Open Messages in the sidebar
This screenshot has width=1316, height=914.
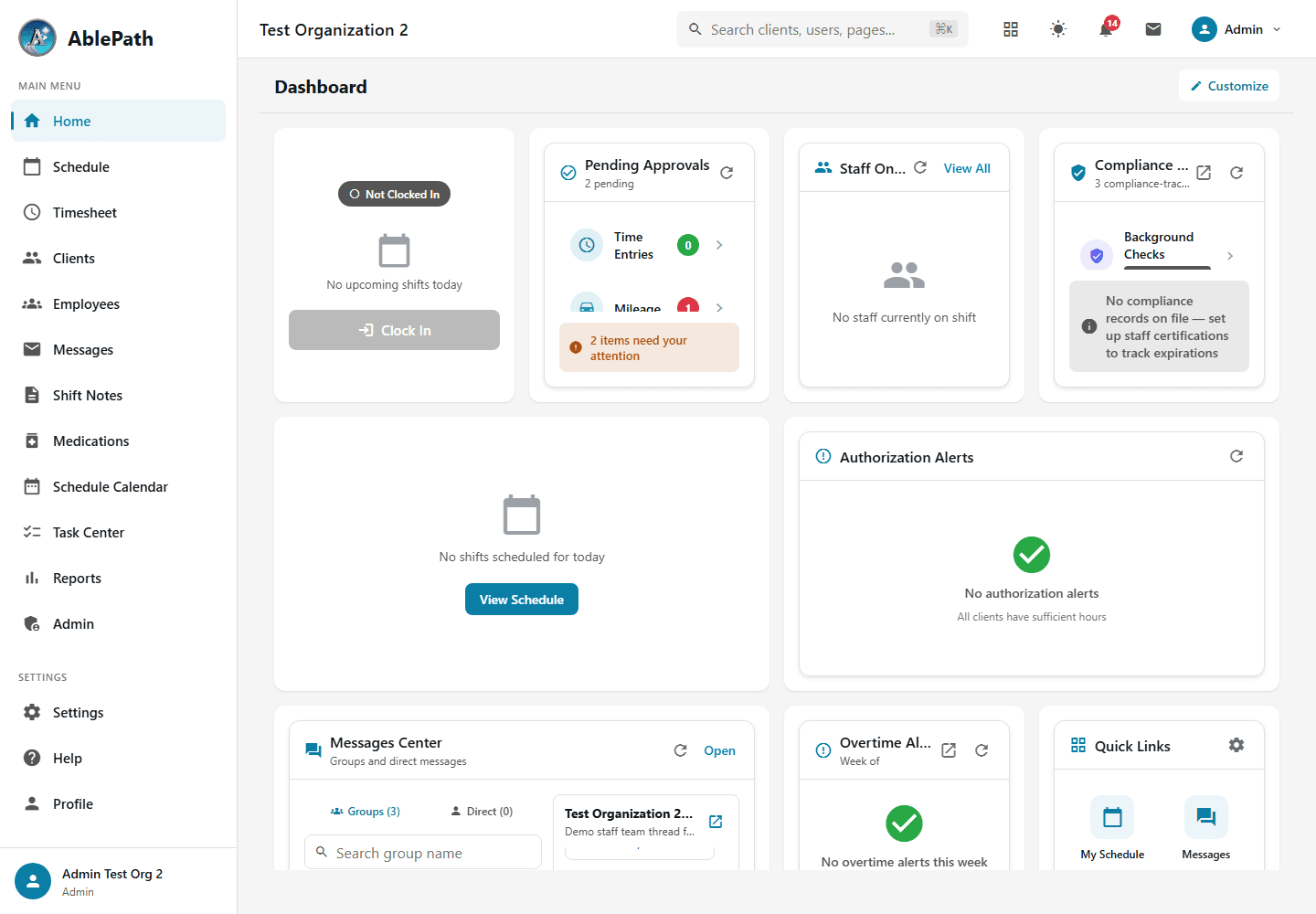pos(119,349)
